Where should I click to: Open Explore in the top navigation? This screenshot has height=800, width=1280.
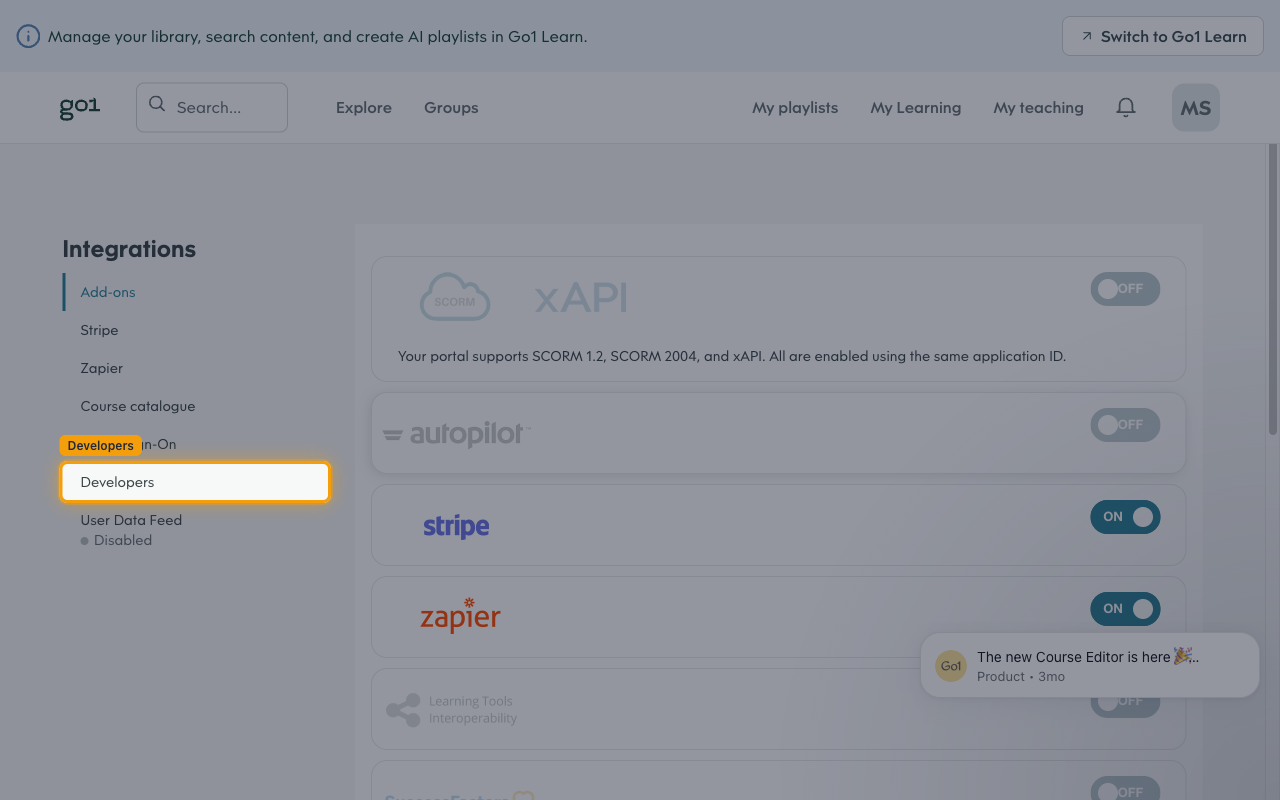[364, 108]
